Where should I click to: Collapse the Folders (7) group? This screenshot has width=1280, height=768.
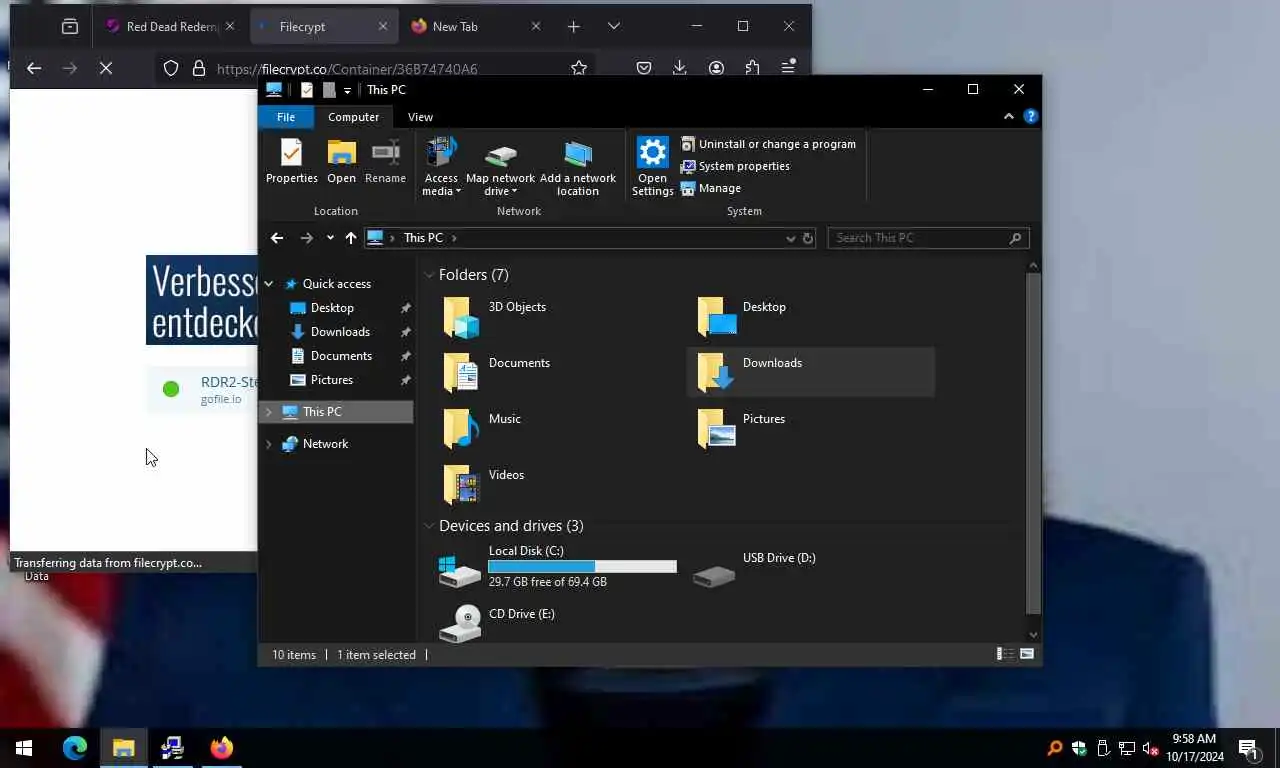(429, 275)
